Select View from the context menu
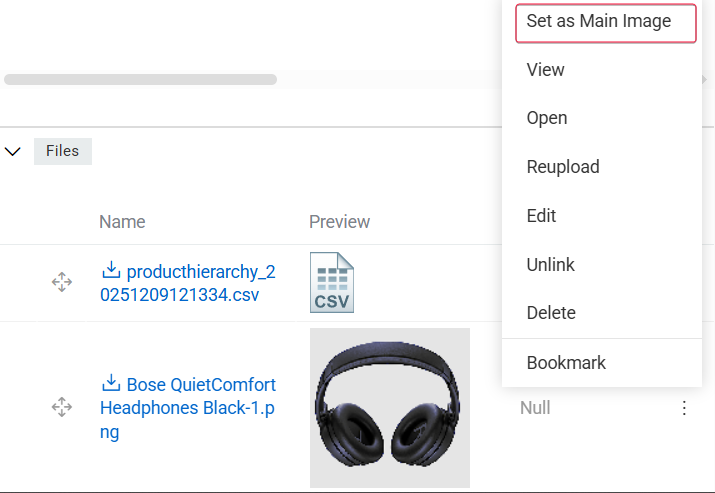The width and height of the screenshot is (715, 493). click(x=545, y=70)
